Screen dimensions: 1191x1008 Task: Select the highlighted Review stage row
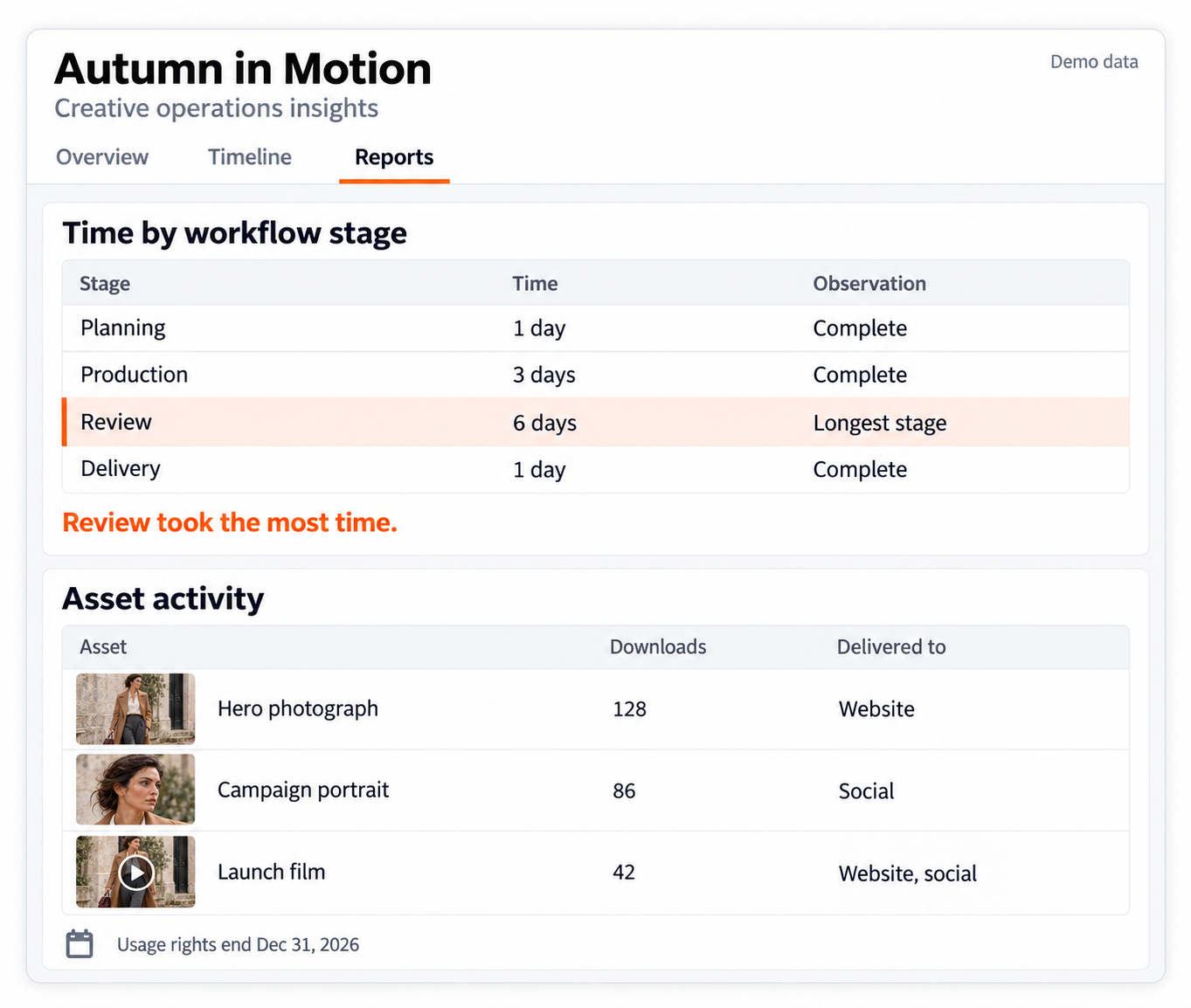596,422
